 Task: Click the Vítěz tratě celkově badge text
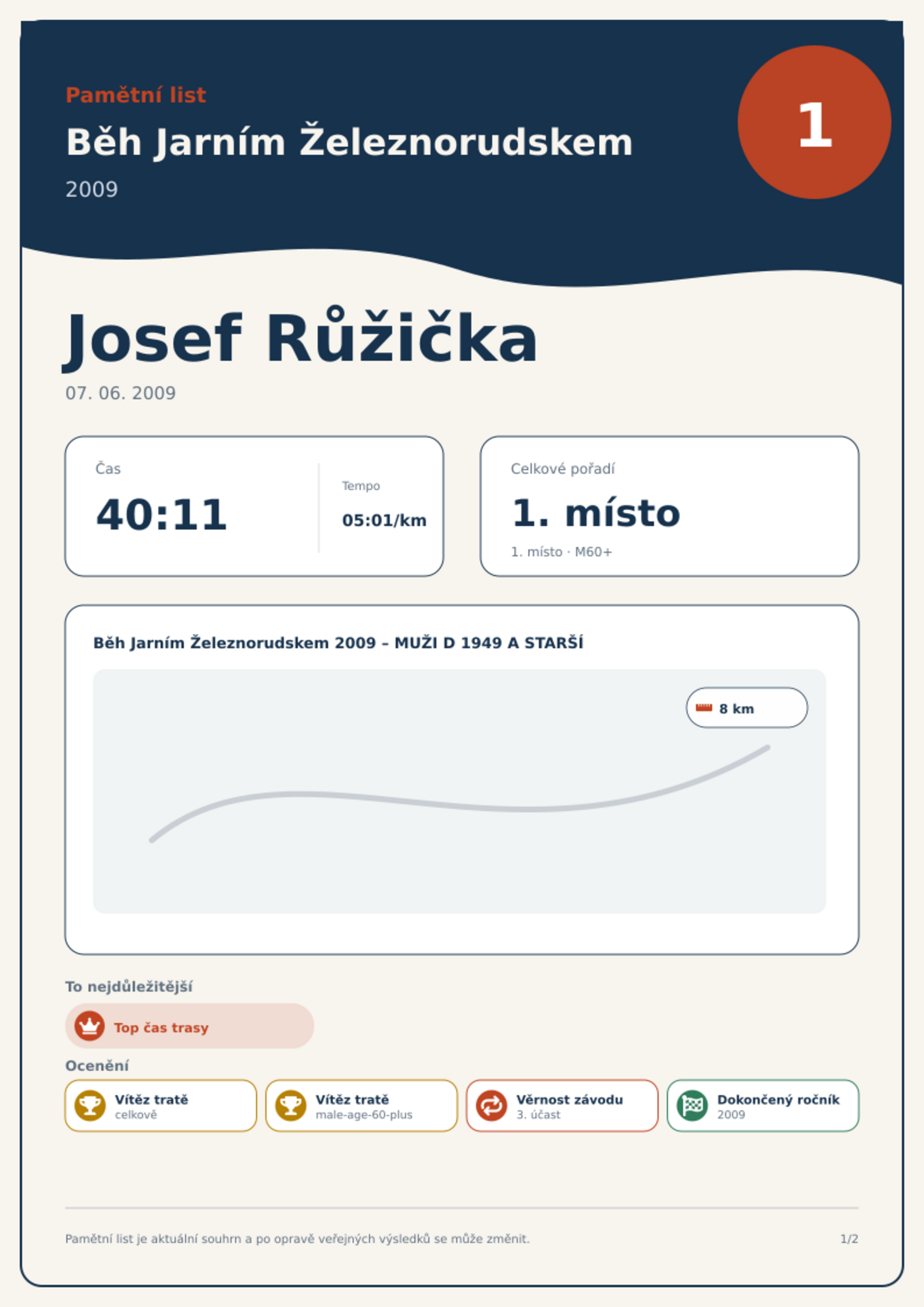[x=151, y=1106]
